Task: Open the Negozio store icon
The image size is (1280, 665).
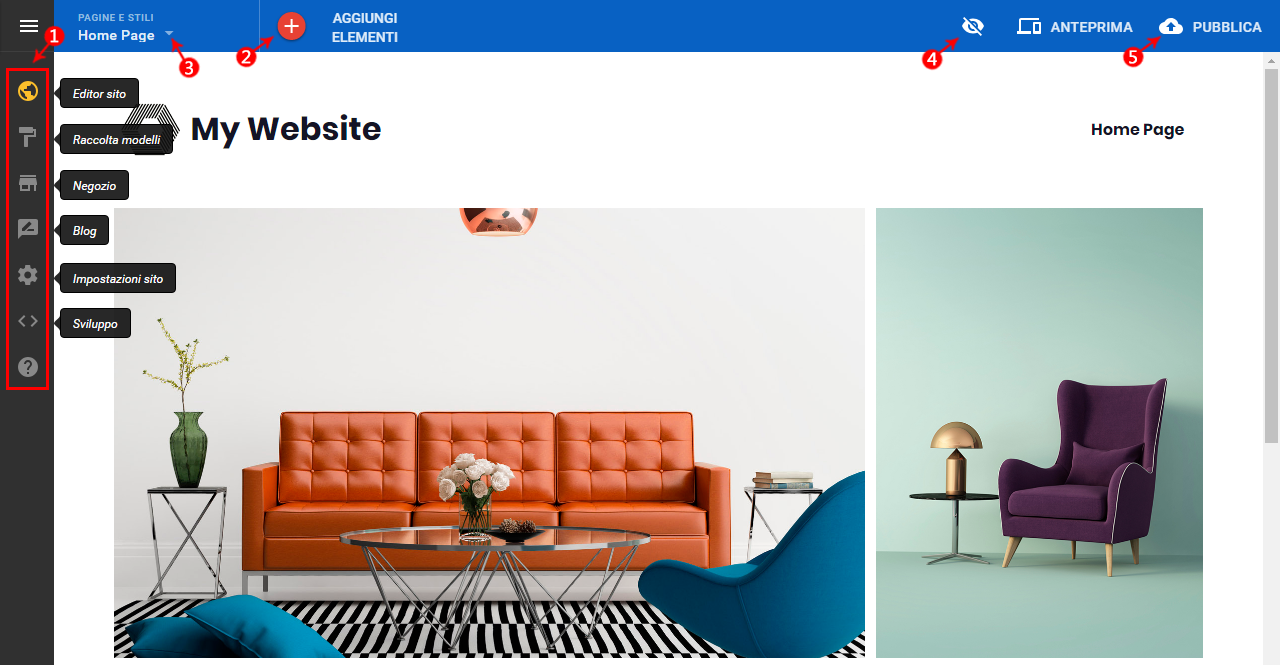Action: click(x=28, y=184)
